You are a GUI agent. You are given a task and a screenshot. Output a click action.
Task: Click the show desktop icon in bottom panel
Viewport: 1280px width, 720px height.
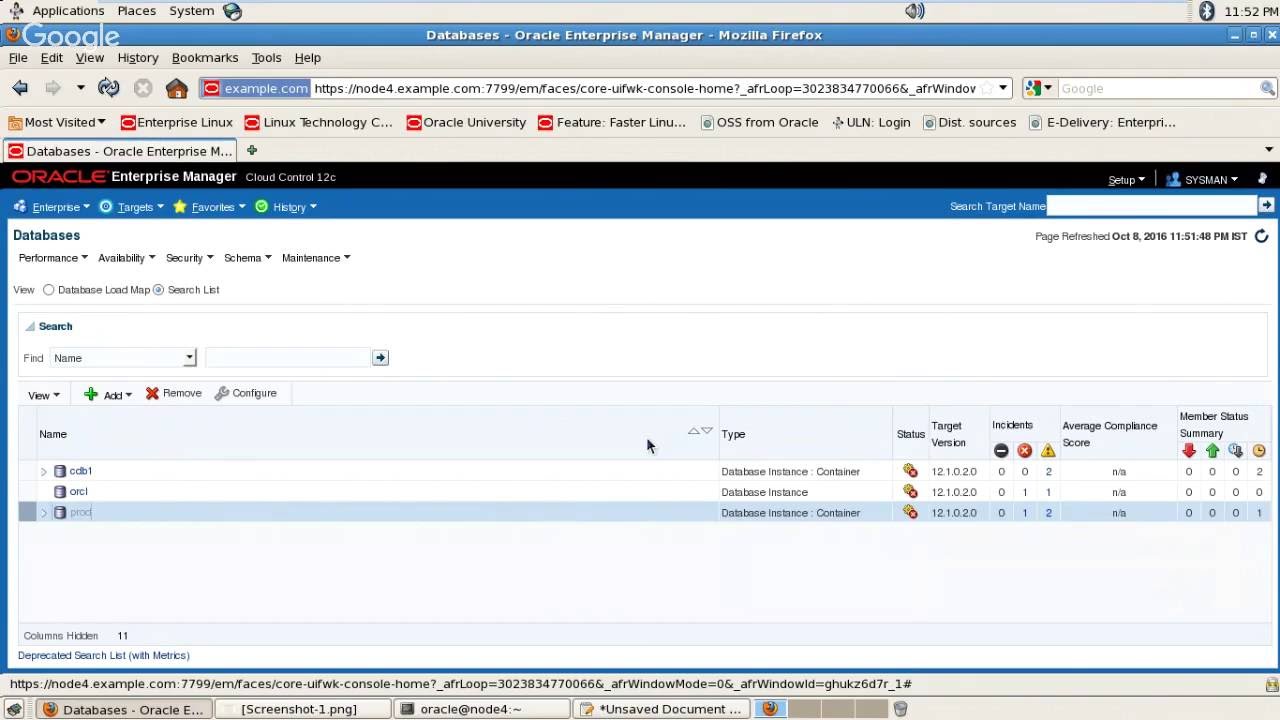tap(14, 709)
